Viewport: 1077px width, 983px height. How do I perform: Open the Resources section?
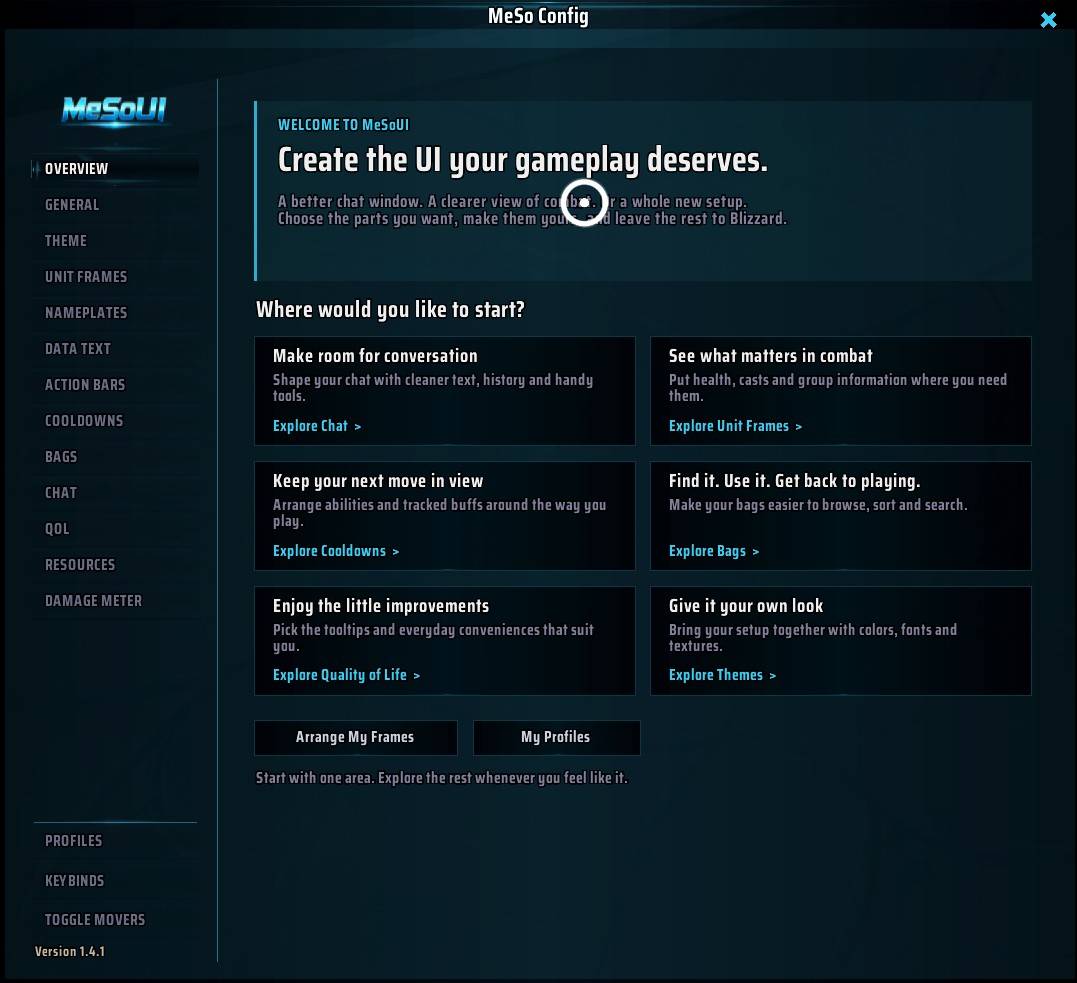[x=115, y=565]
